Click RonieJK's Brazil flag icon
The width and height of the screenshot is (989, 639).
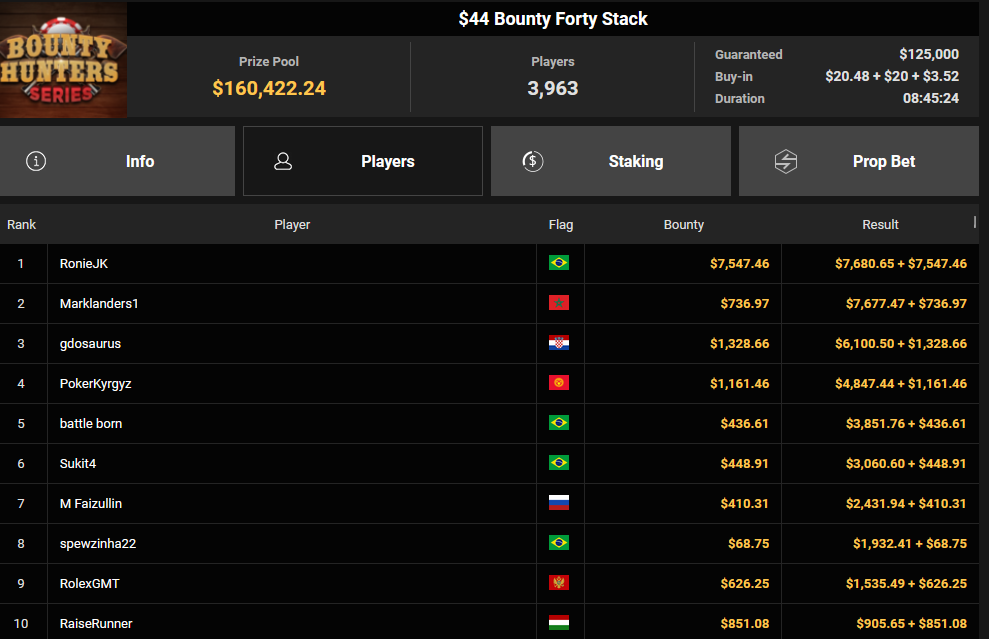(559, 263)
